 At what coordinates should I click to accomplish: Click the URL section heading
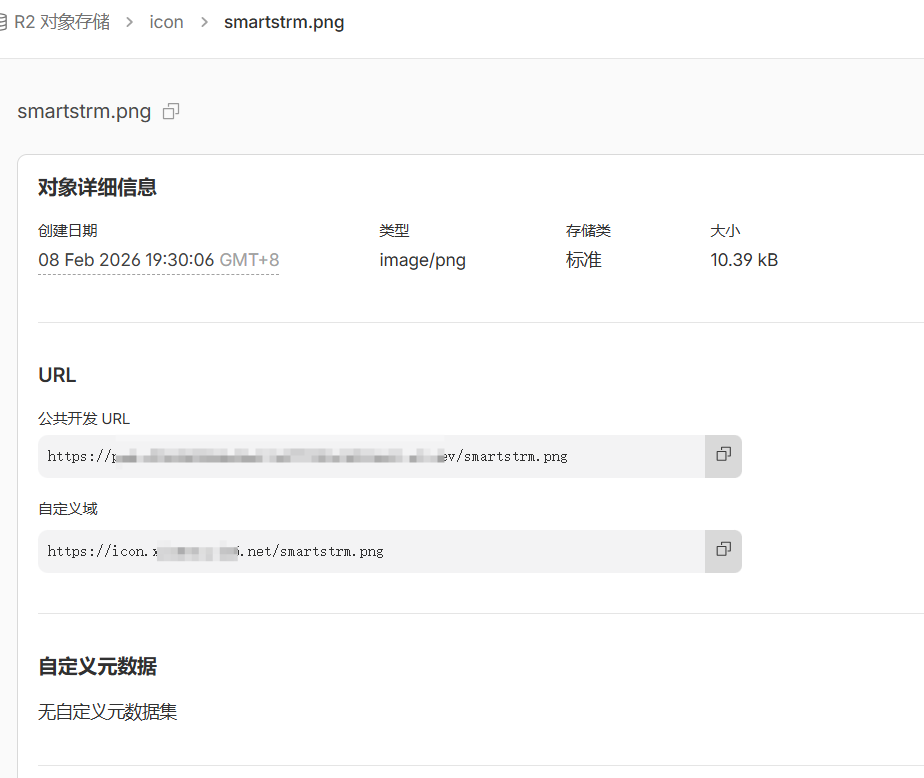(x=57, y=375)
